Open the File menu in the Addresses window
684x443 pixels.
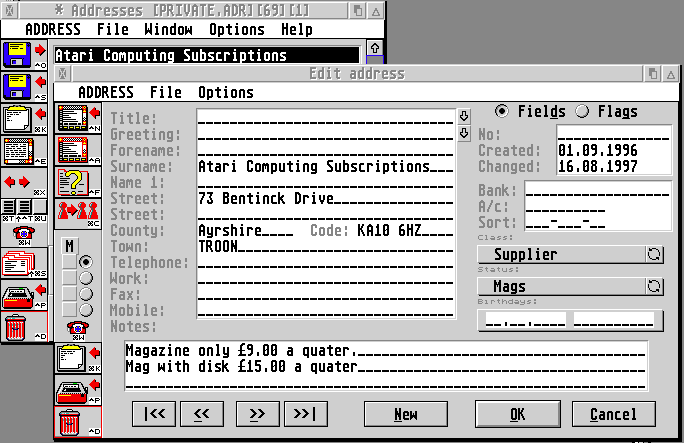tap(113, 30)
